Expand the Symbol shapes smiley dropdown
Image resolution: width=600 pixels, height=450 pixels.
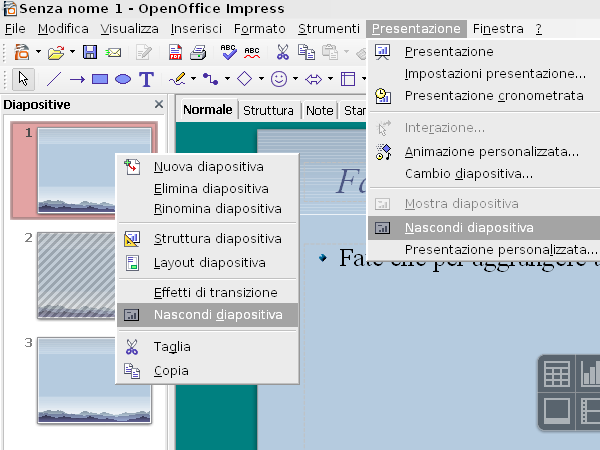[x=295, y=79]
